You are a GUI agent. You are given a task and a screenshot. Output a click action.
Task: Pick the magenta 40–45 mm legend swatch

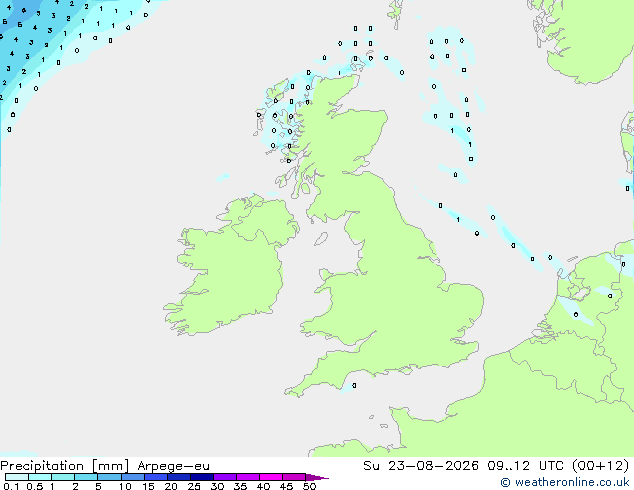[271, 477]
